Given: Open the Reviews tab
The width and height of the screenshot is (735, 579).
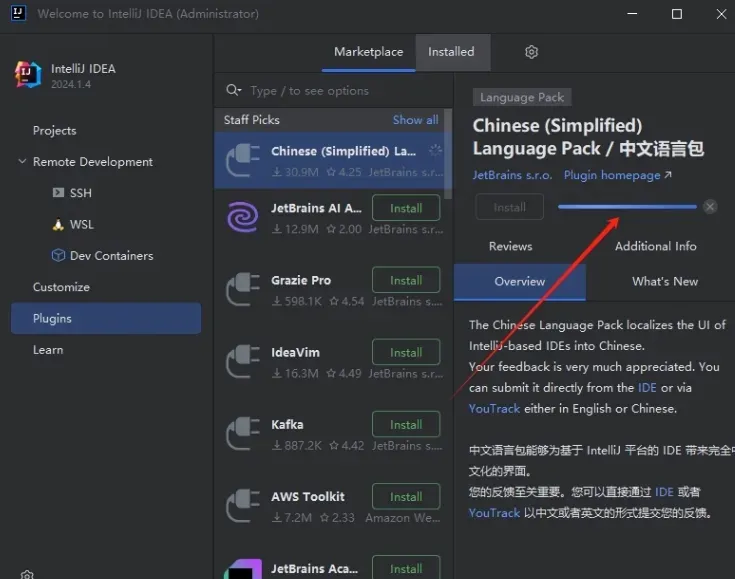Looking at the screenshot, I should click(510, 246).
